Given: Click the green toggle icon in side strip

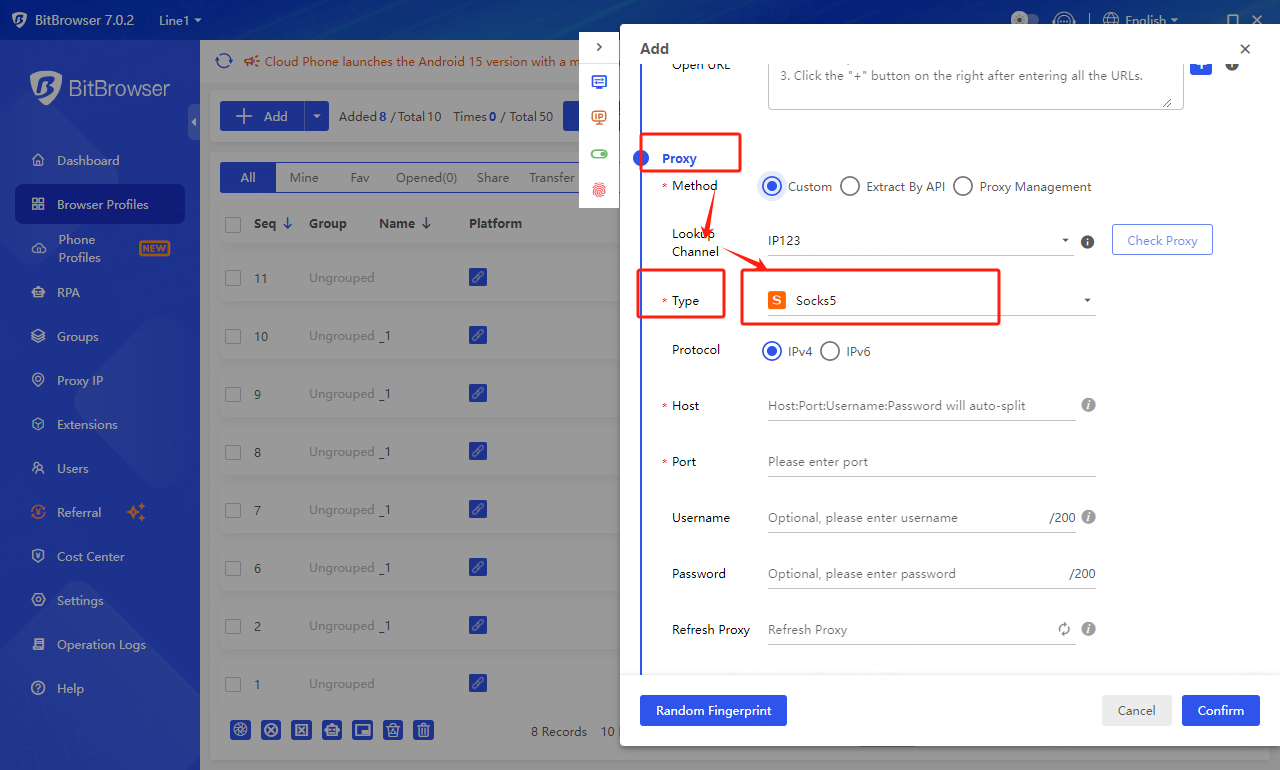Looking at the screenshot, I should [x=599, y=154].
